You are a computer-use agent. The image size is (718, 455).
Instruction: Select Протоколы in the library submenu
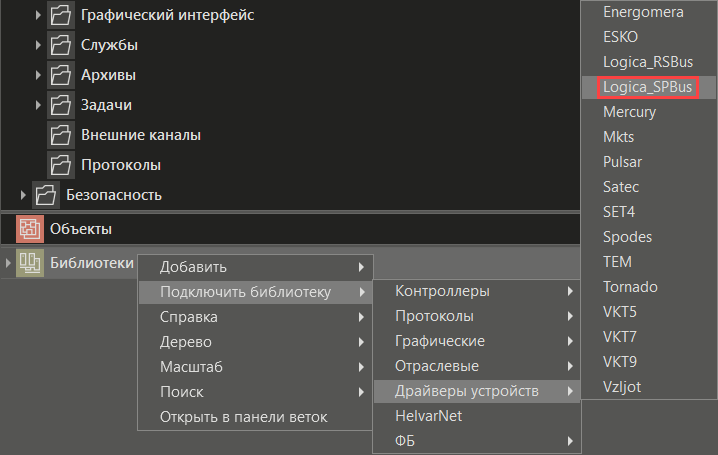pos(477,316)
